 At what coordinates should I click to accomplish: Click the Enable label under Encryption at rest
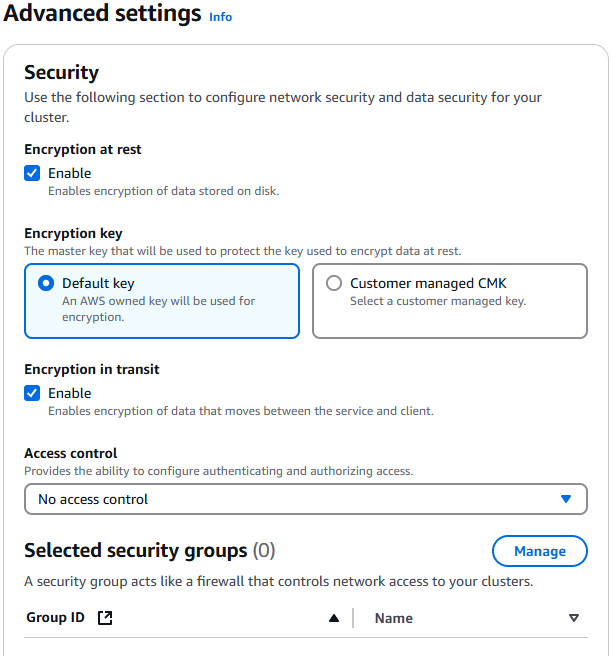[x=69, y=173]
